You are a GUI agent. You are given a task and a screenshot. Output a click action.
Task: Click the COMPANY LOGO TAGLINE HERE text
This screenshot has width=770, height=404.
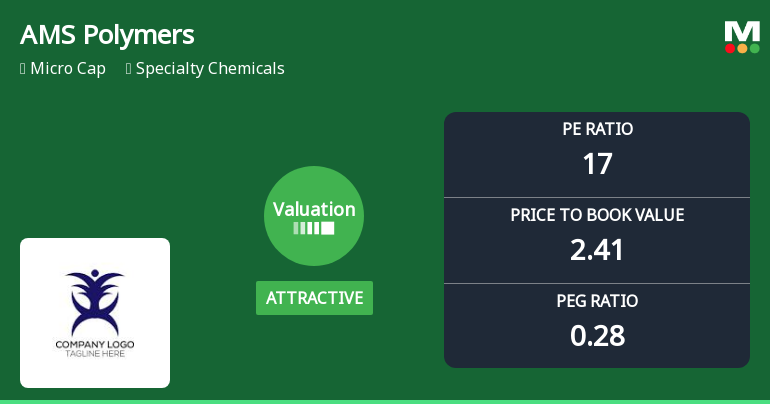(95, 349)
